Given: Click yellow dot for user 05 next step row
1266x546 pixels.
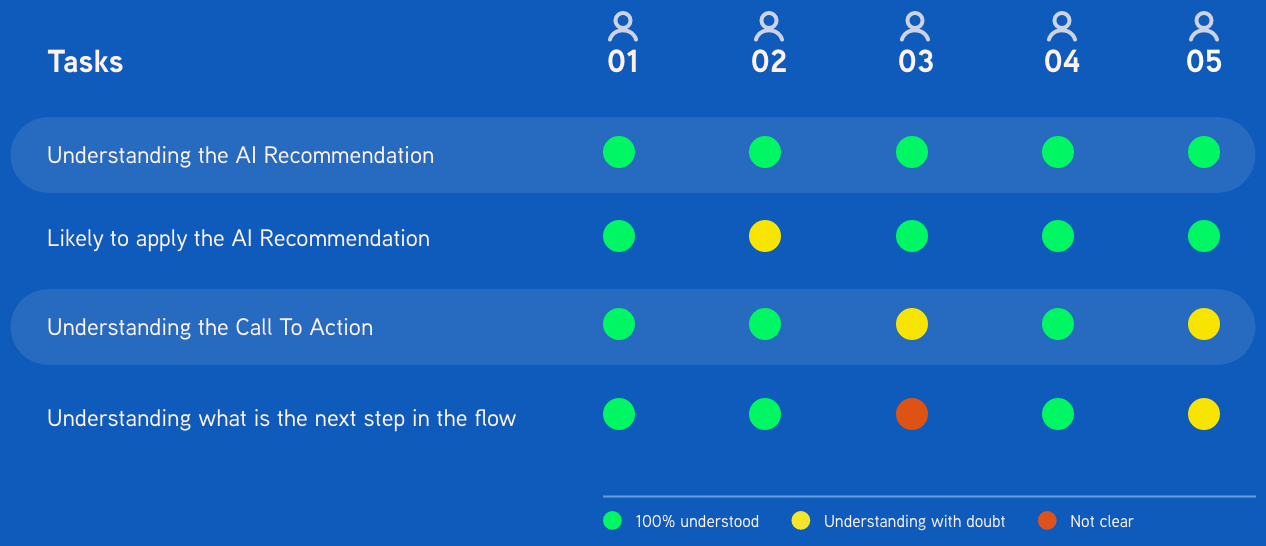Looking at the screenshot, I should click(x=1204, y=414).
